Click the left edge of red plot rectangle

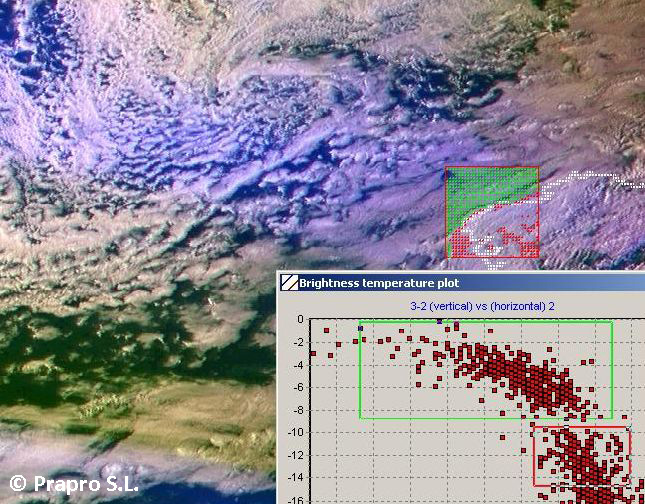pyautogui.click(x=533, y=456)
